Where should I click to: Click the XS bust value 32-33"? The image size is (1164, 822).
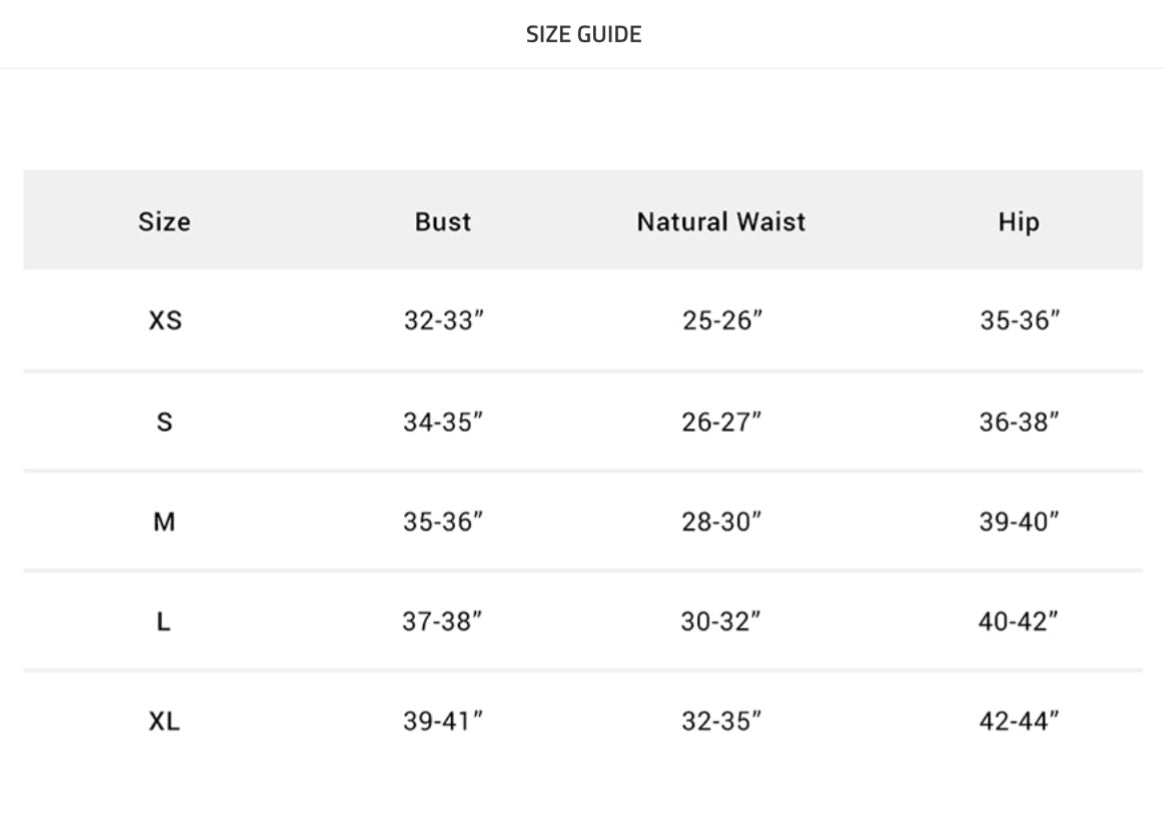(x=443, y=321)
